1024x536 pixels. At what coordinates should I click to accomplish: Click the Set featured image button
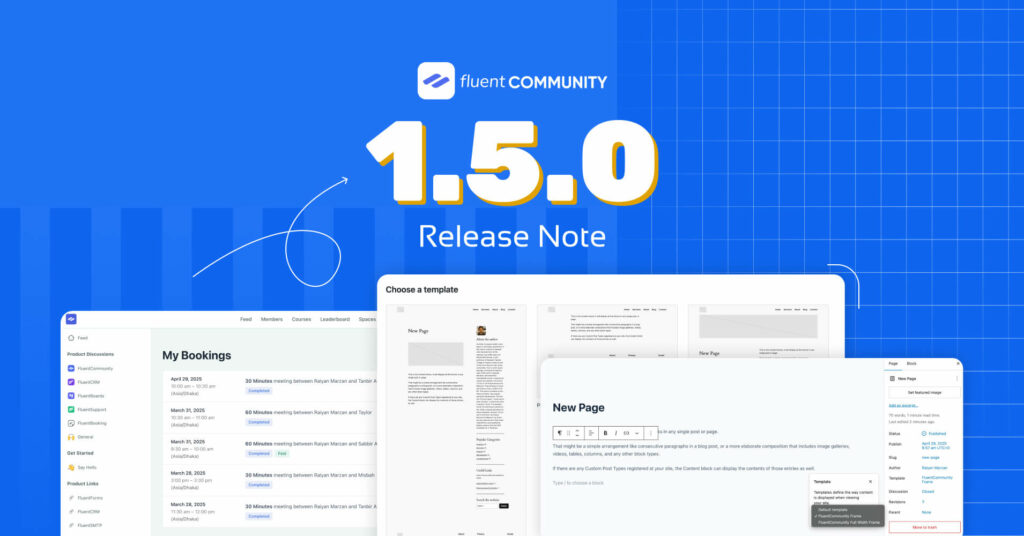(x=924, y=393)
